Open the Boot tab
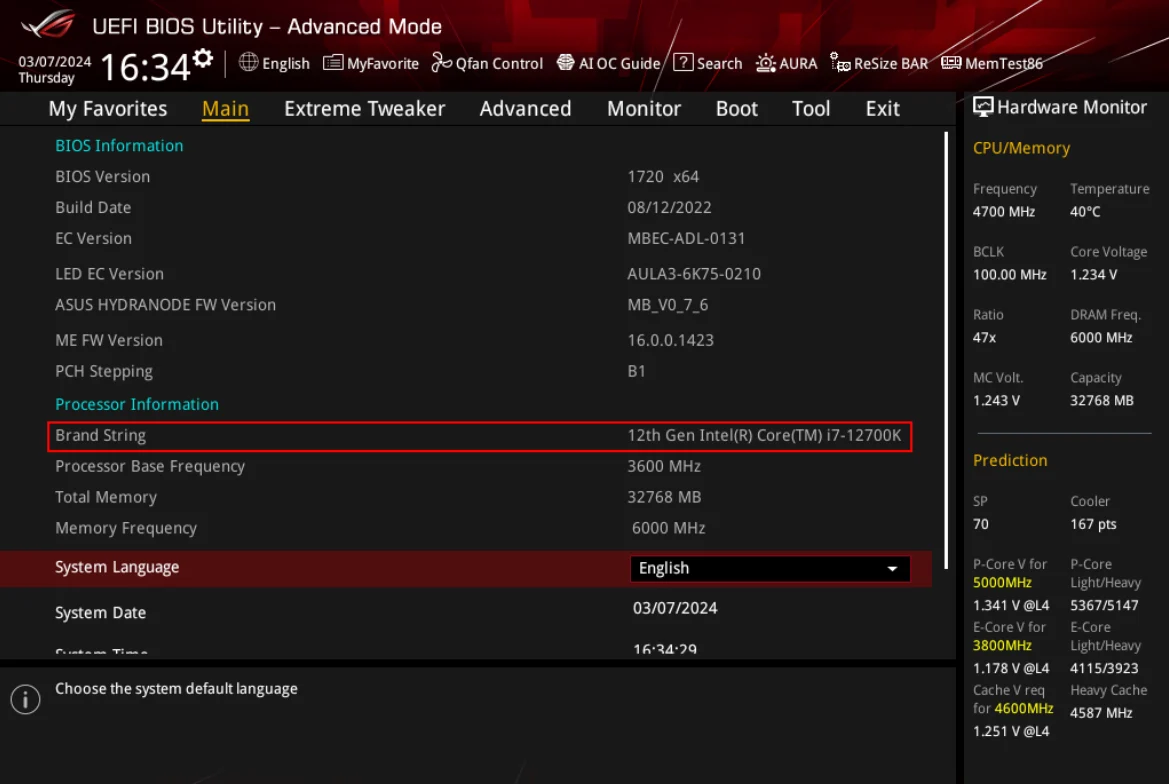 point(737,109)
